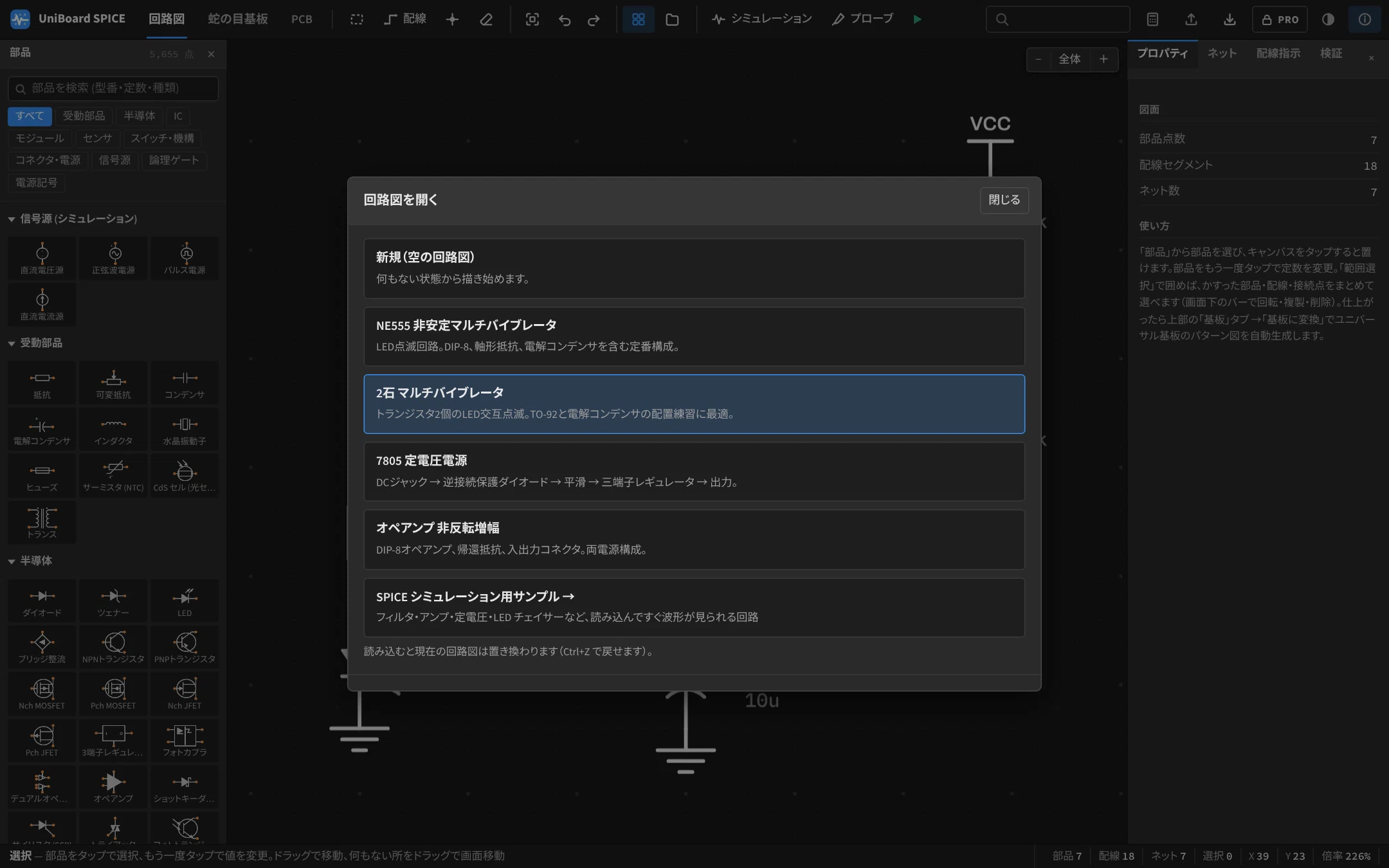Screen dimensions: 1389x868
Task: Close the dialog with 閉じる
Action: coord(1004,200)
